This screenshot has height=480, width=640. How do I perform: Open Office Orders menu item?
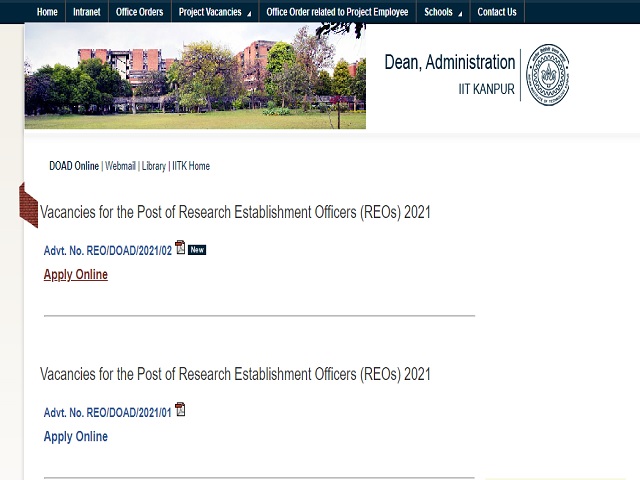click(140, 12)
